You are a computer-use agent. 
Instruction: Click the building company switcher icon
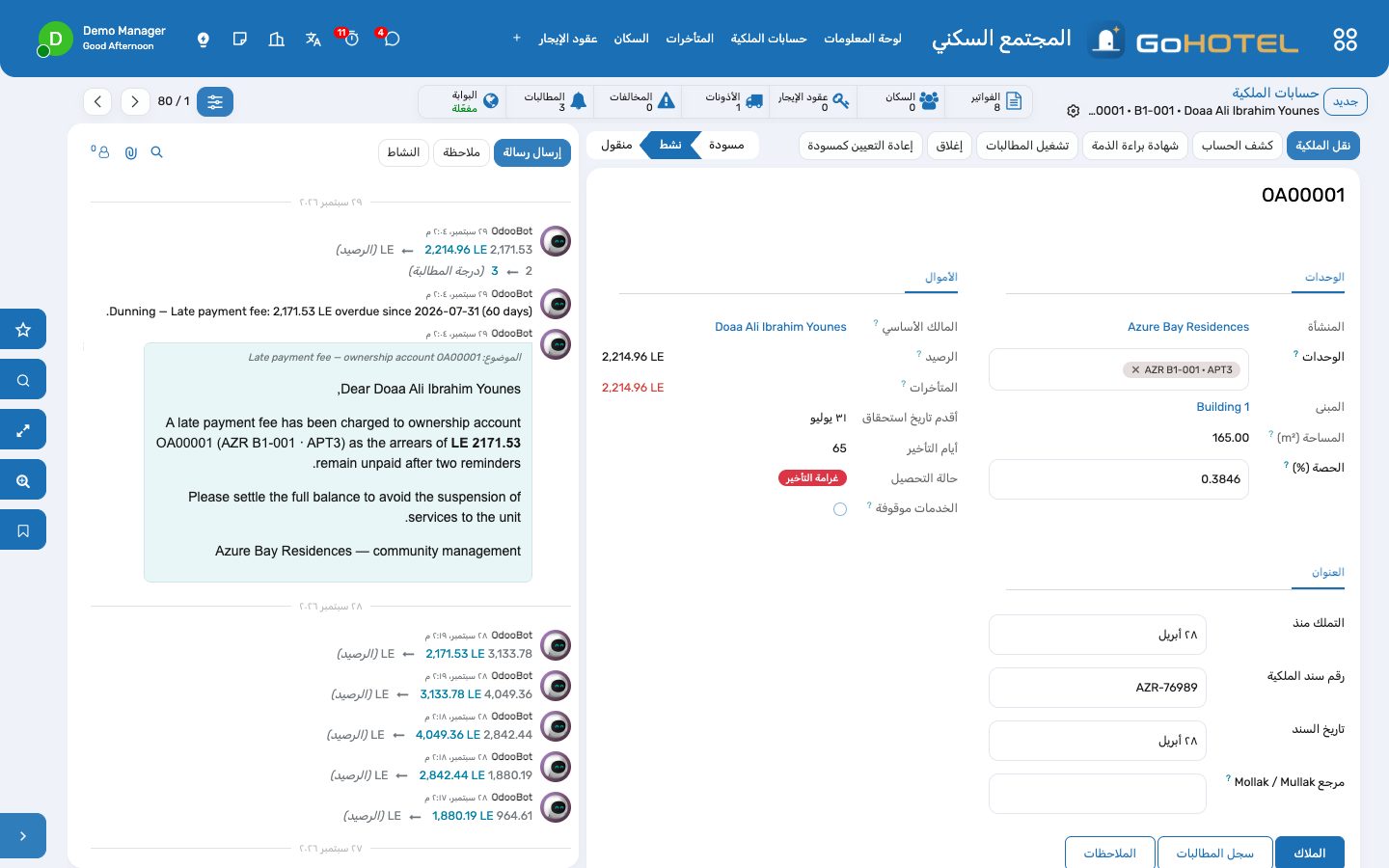277,39
